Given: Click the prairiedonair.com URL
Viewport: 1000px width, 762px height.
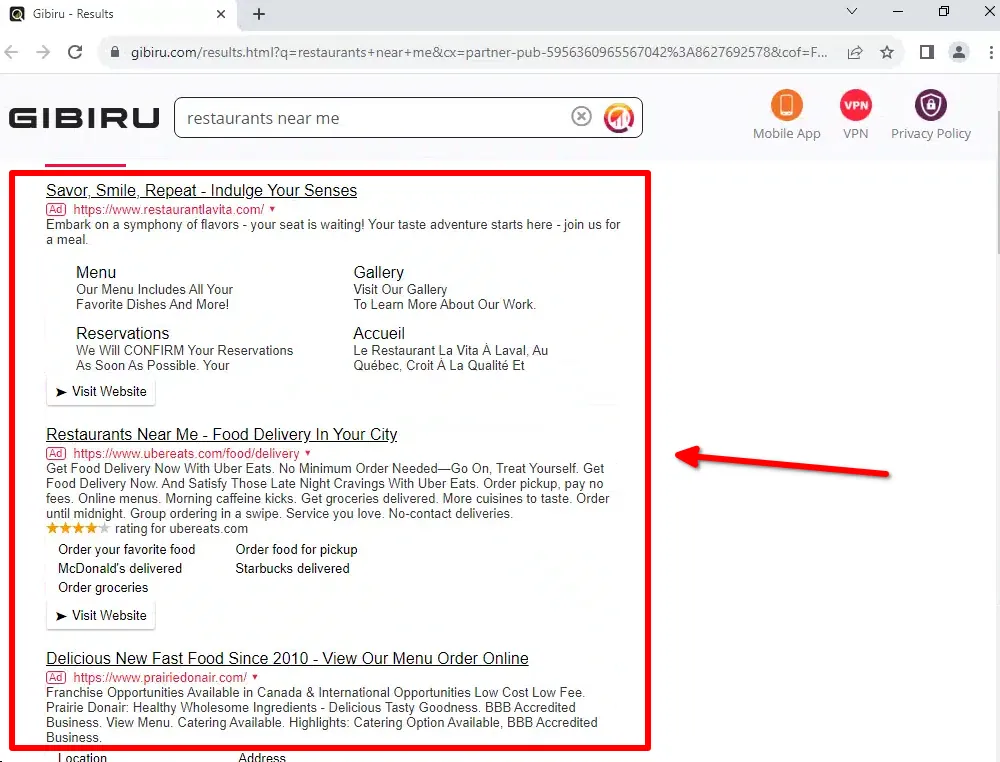Looking at the screenshot, I should (160, 678).
